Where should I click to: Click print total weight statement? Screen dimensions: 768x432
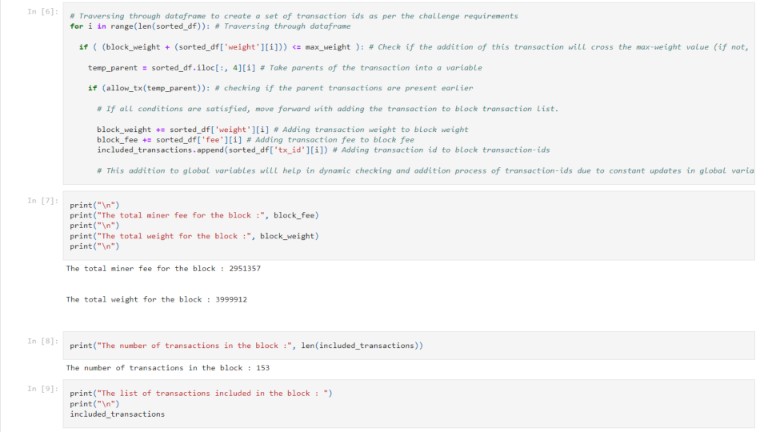point(194,236)
